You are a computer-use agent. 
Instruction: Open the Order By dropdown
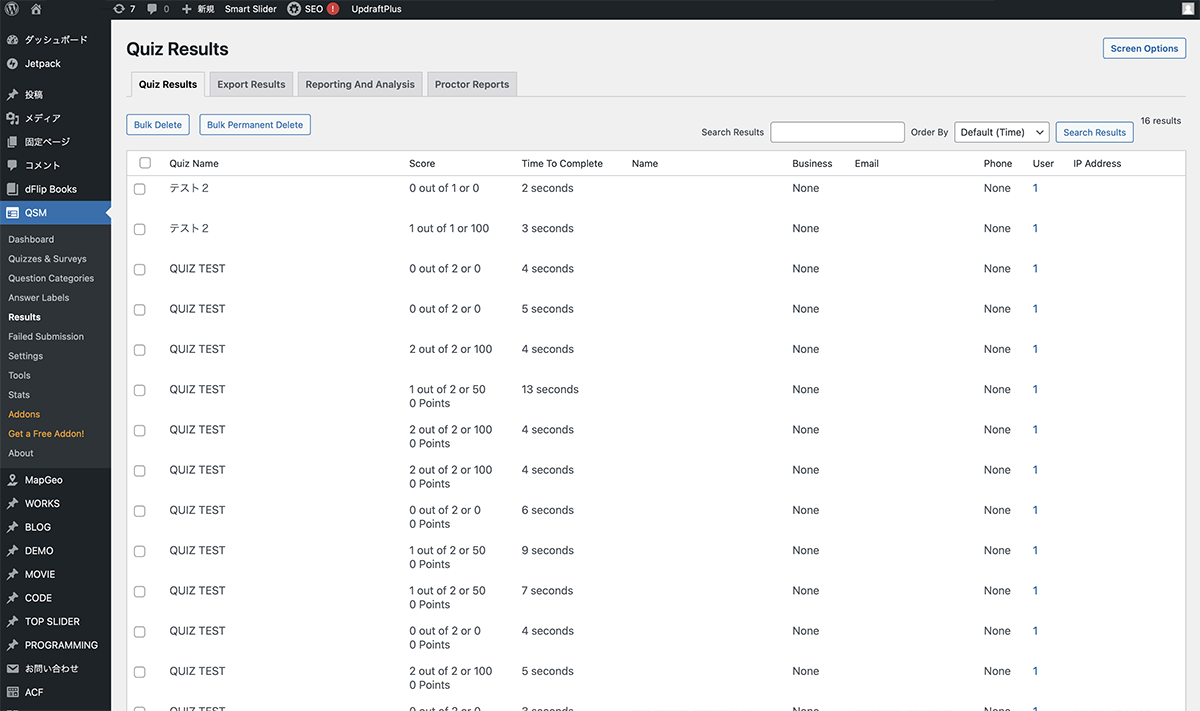pos(1001,132)
